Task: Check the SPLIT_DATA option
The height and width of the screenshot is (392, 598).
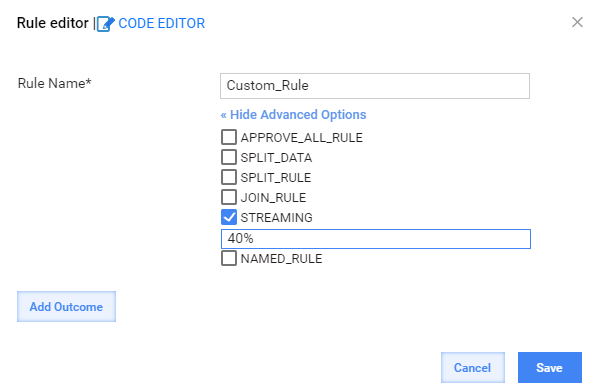Action: [229, 157]
